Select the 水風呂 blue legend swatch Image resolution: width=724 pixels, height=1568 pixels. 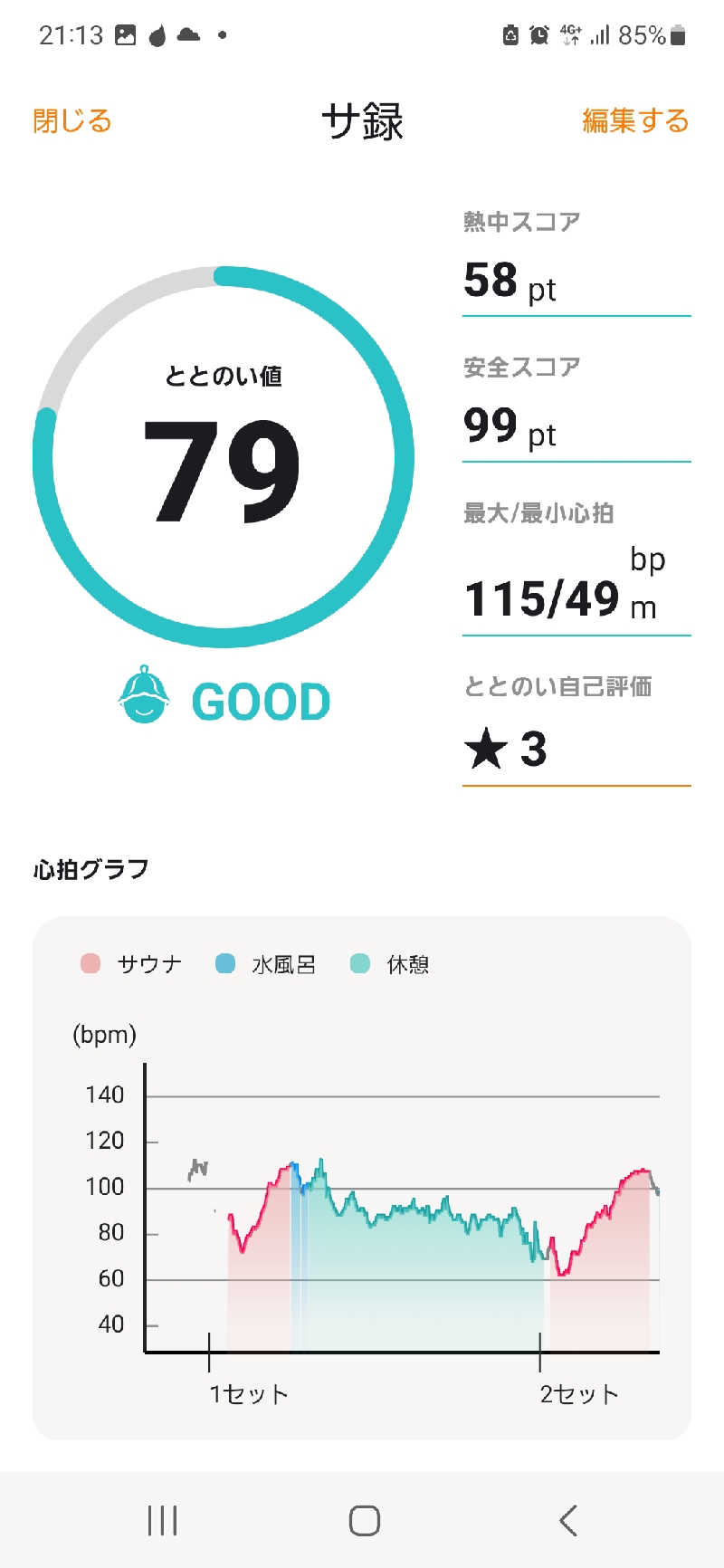click(225, 963)
